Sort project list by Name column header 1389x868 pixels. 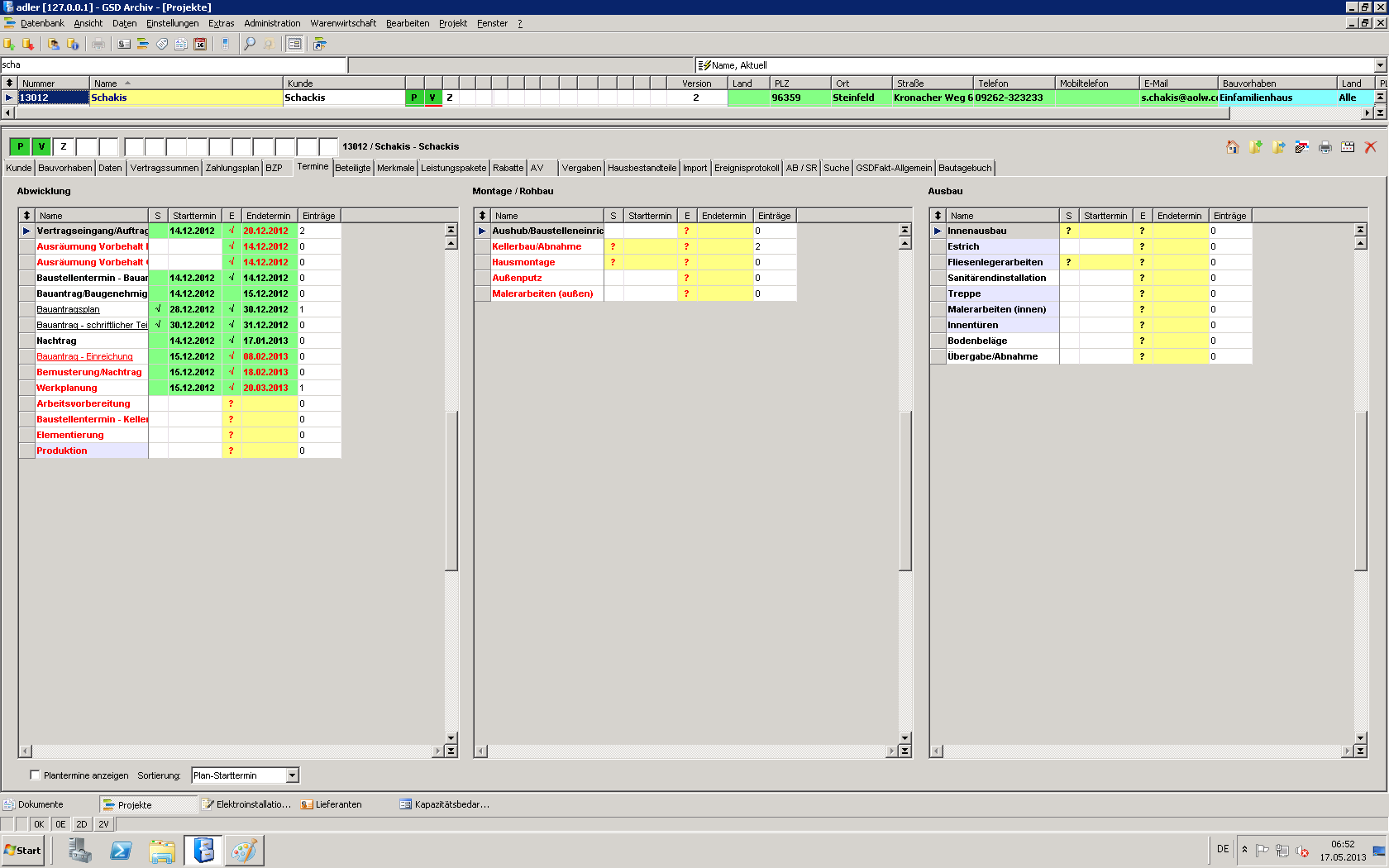(185, 83)
